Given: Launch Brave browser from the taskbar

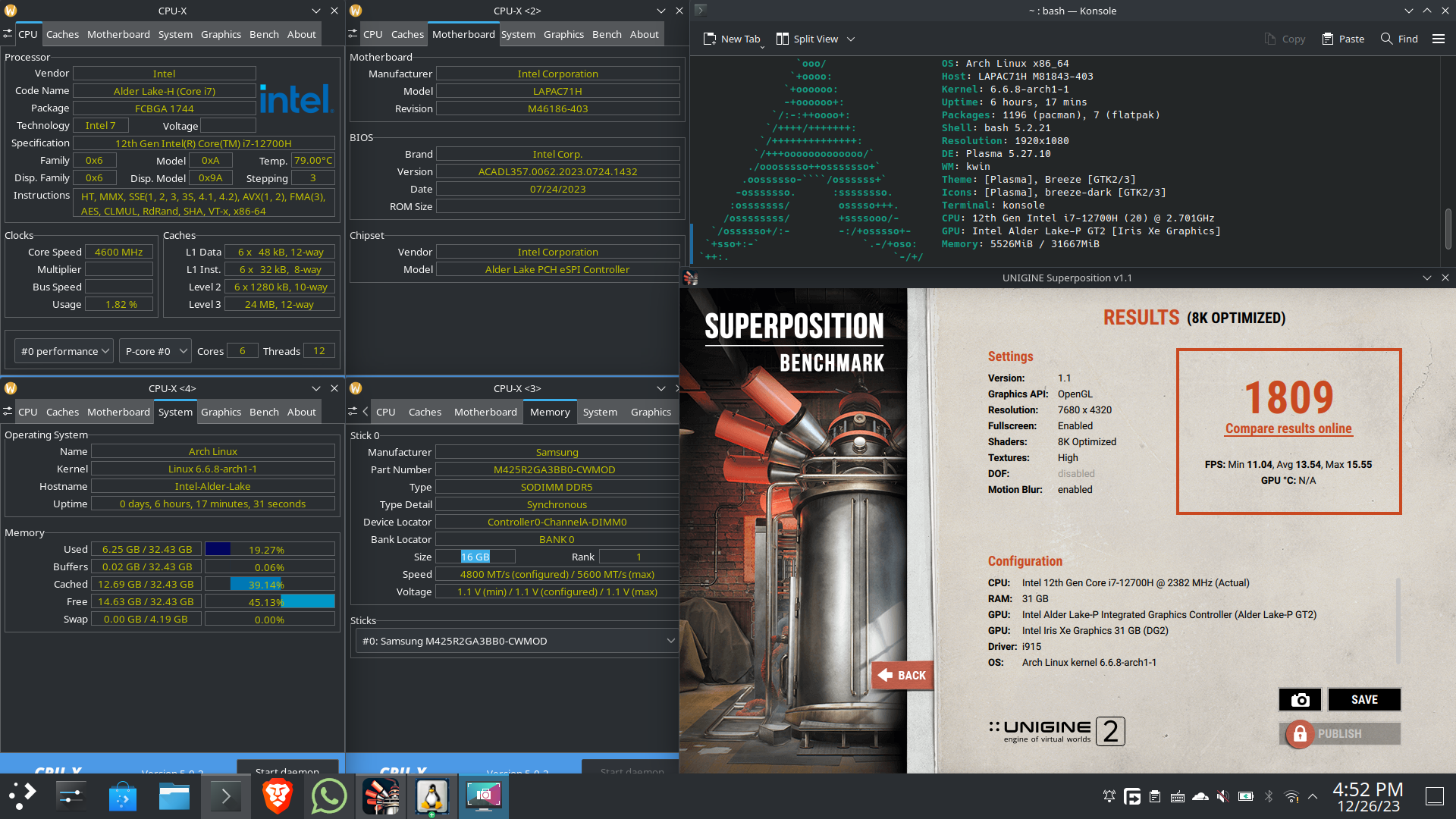Looking at the screenshot, I should [278, 795].
